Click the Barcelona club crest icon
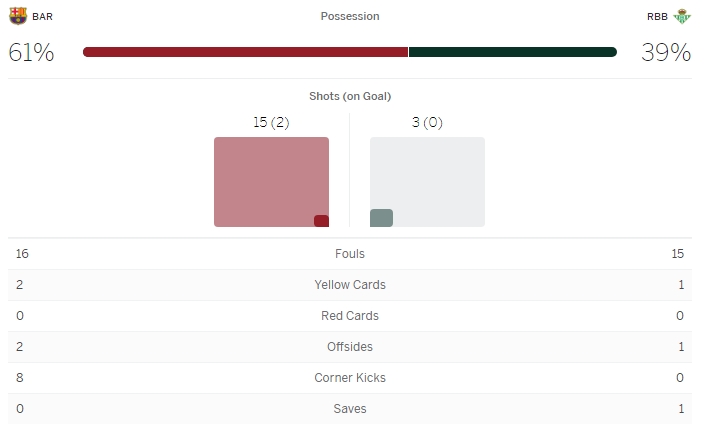This screenshot has height=430, width=704. [x=18, y=16]
